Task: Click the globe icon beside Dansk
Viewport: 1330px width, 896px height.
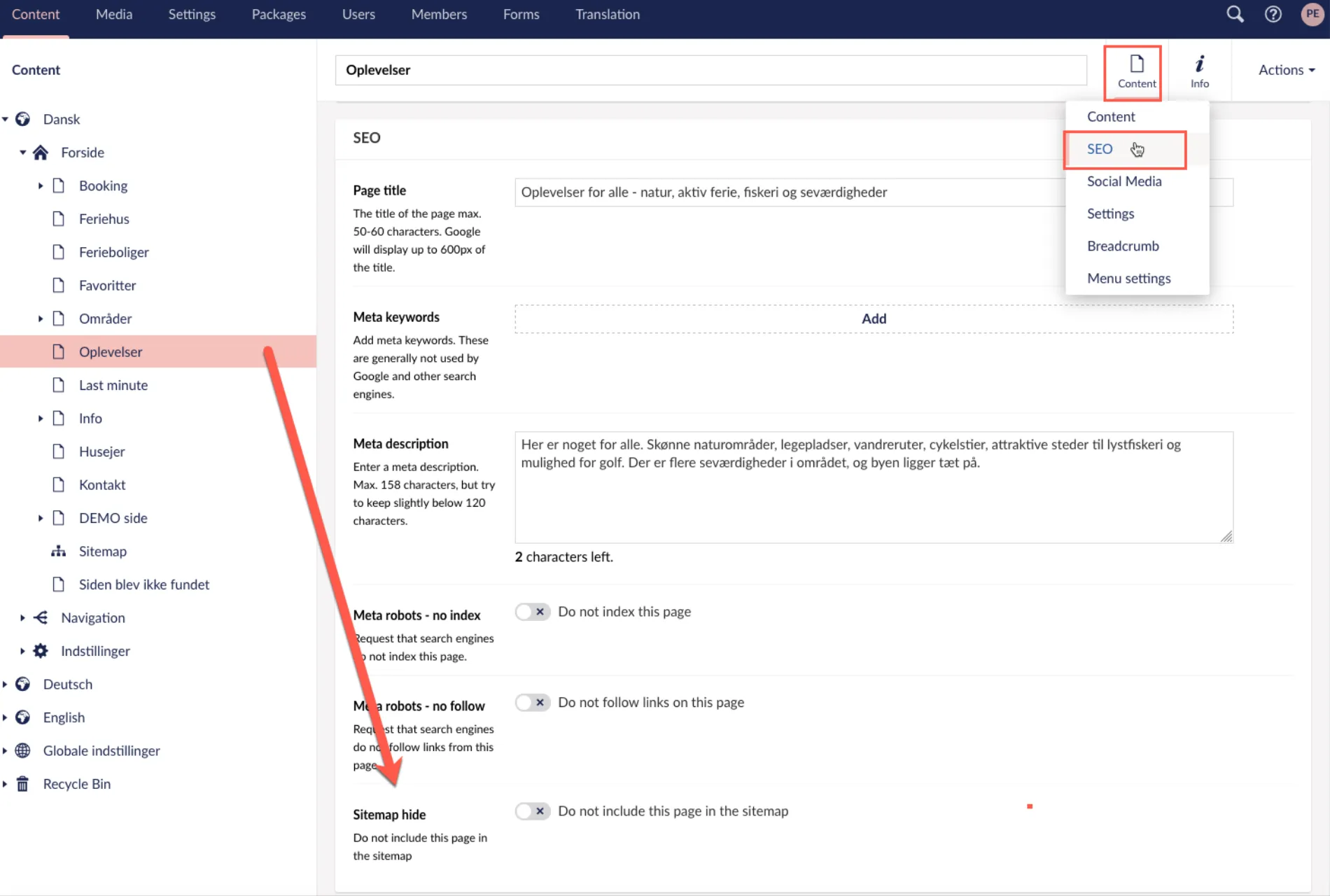Action: tap(23, 119)
